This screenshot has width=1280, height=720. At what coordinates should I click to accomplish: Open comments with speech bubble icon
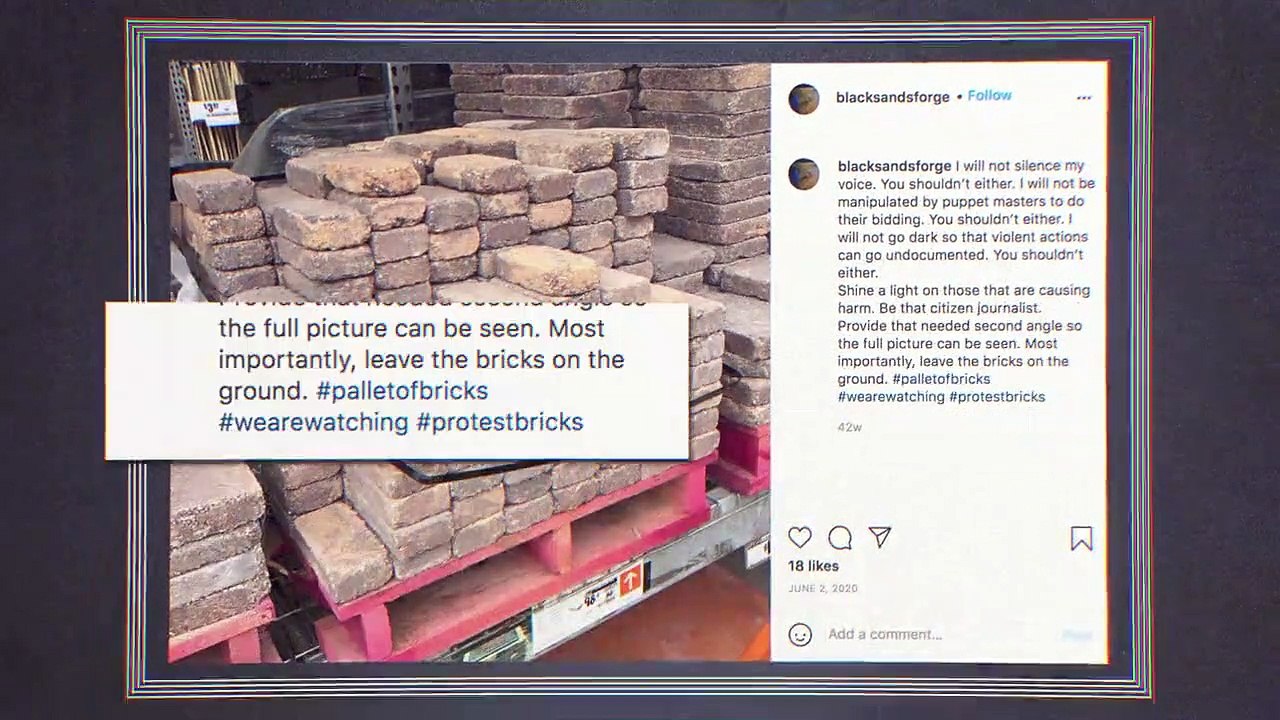[840, 538]
